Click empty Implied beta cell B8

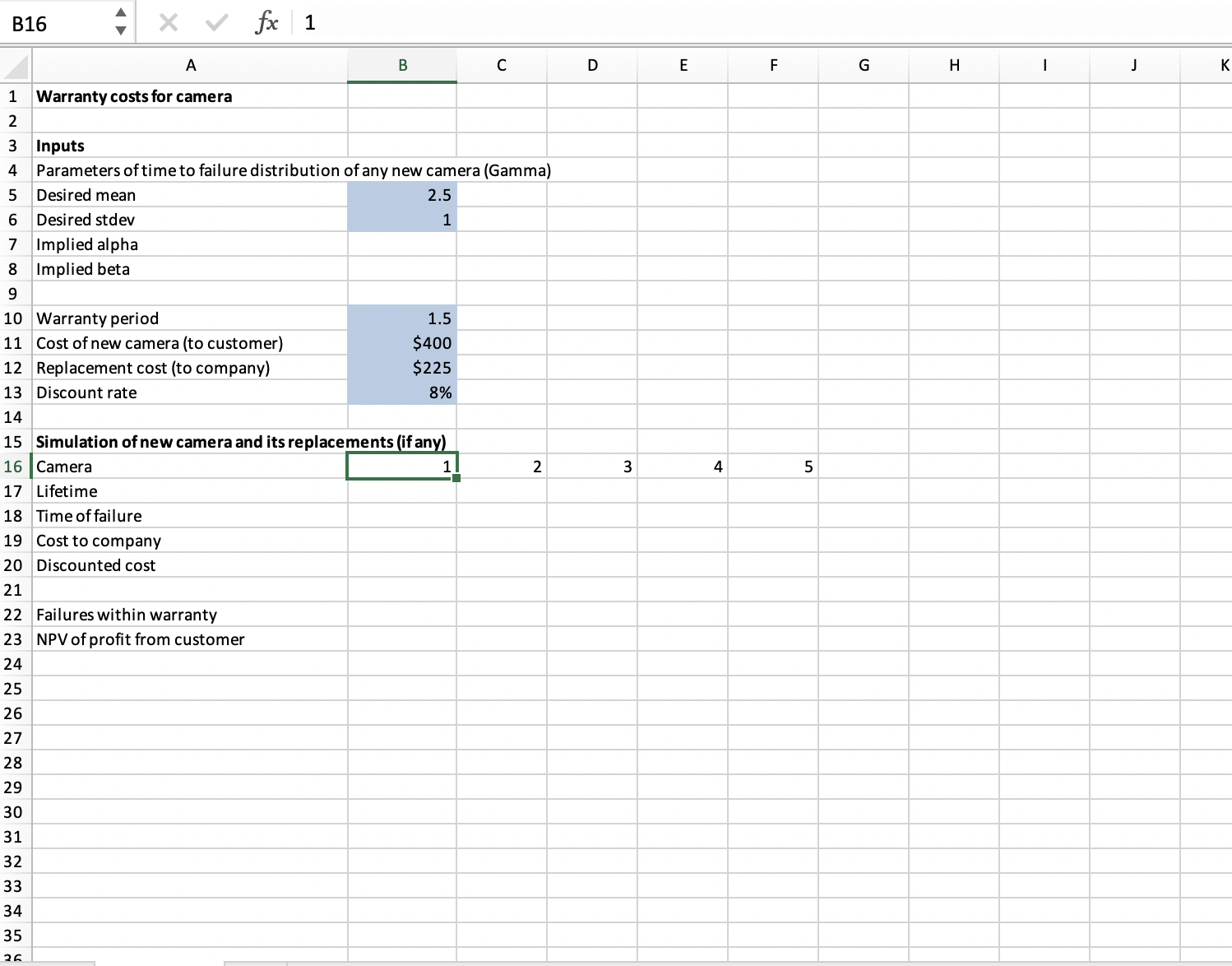point(402,269)
